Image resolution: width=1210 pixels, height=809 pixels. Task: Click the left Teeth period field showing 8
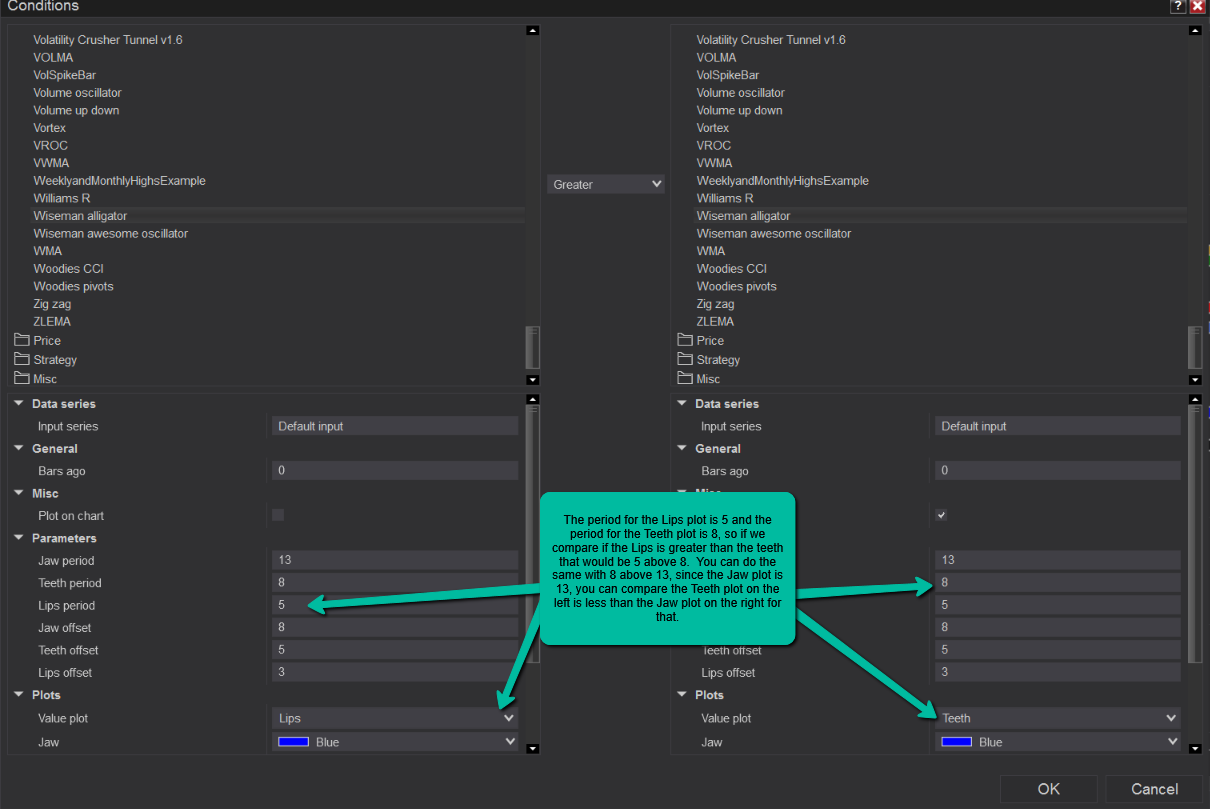click(x=395, y=582)
